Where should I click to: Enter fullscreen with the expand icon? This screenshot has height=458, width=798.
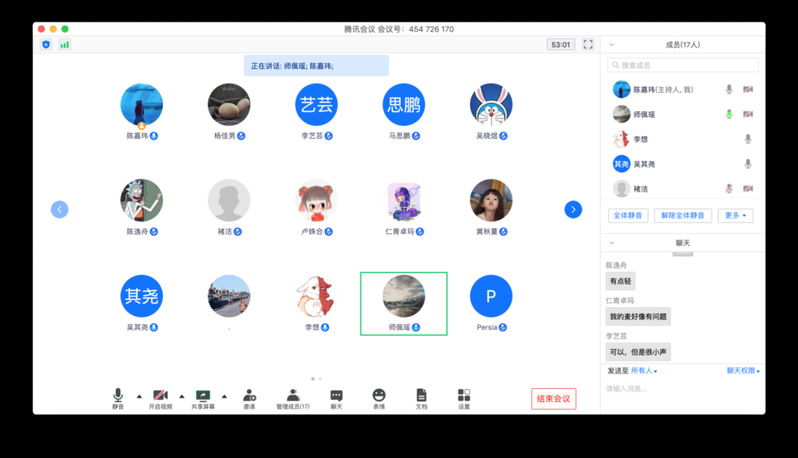coord(588,45)
